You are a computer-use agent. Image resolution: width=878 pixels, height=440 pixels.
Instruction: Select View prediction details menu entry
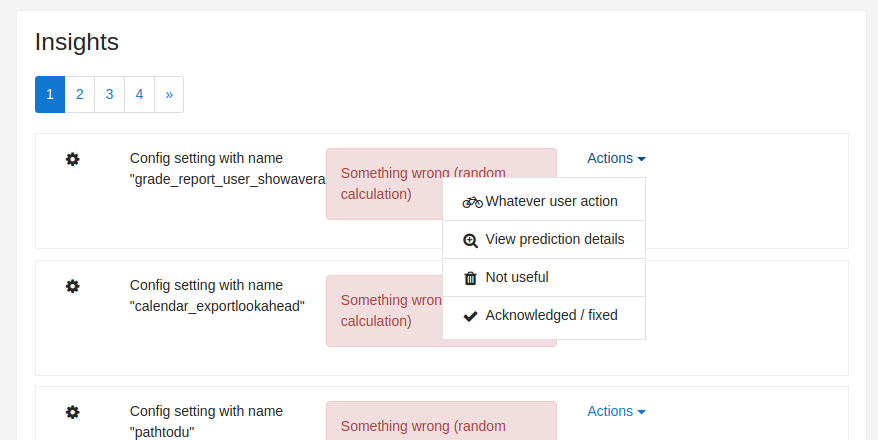tap(544, 240)
